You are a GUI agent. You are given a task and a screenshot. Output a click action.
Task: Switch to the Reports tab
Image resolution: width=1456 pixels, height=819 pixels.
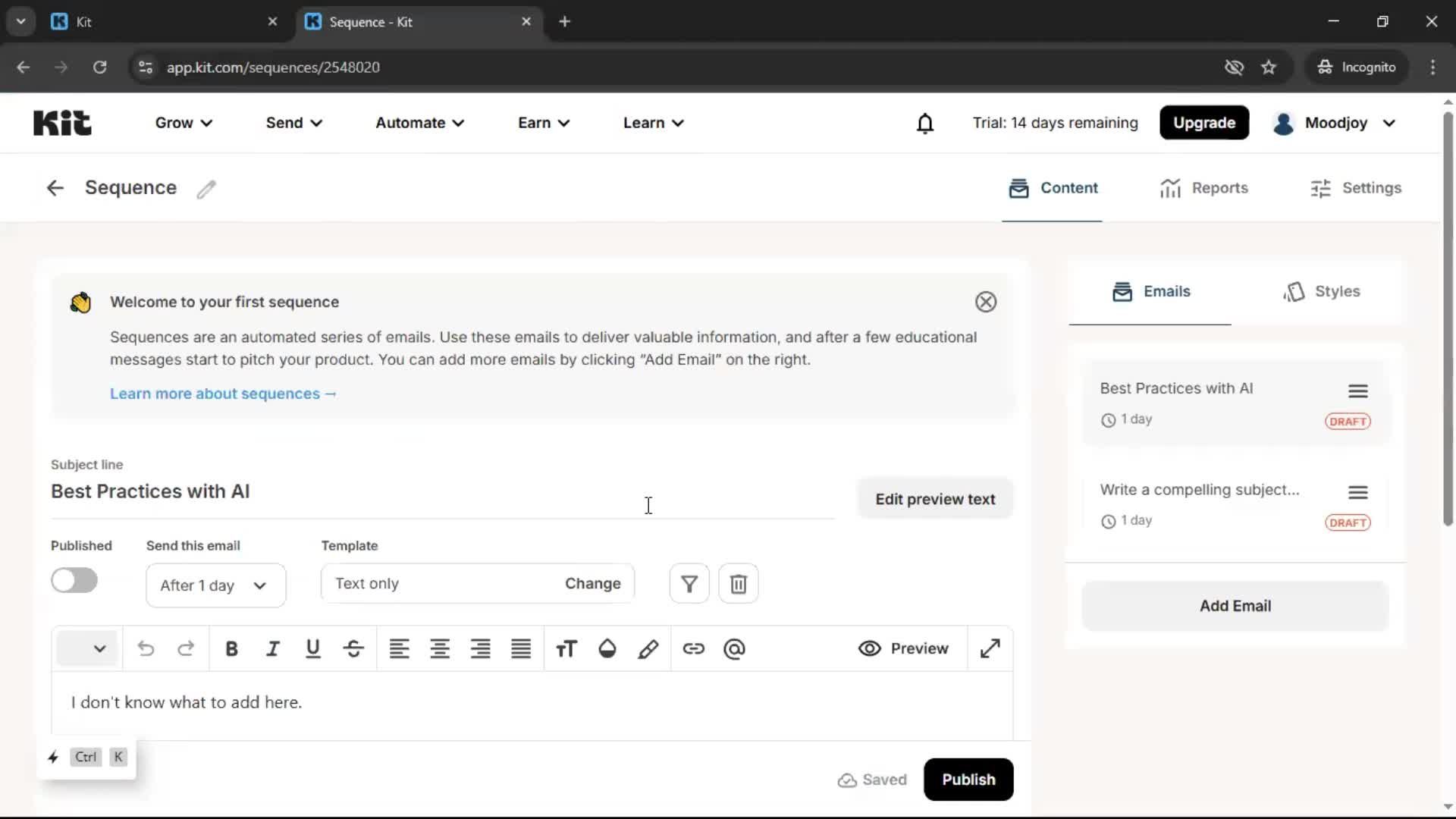pyautogui.click(x=1204, y=188)
